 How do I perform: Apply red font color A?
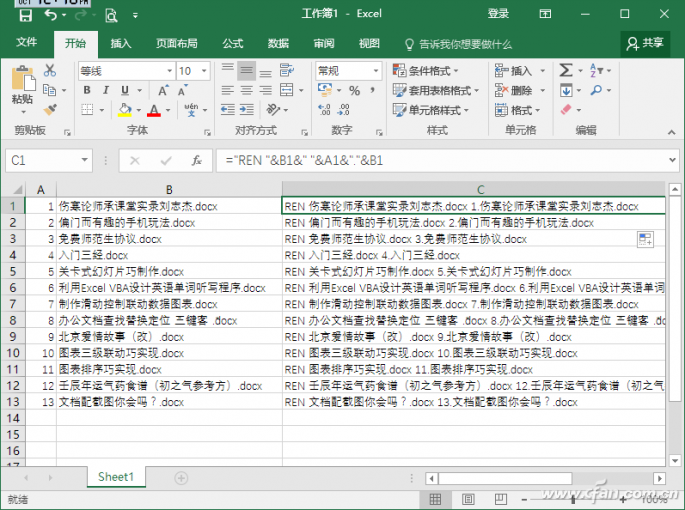coord(154,110)
